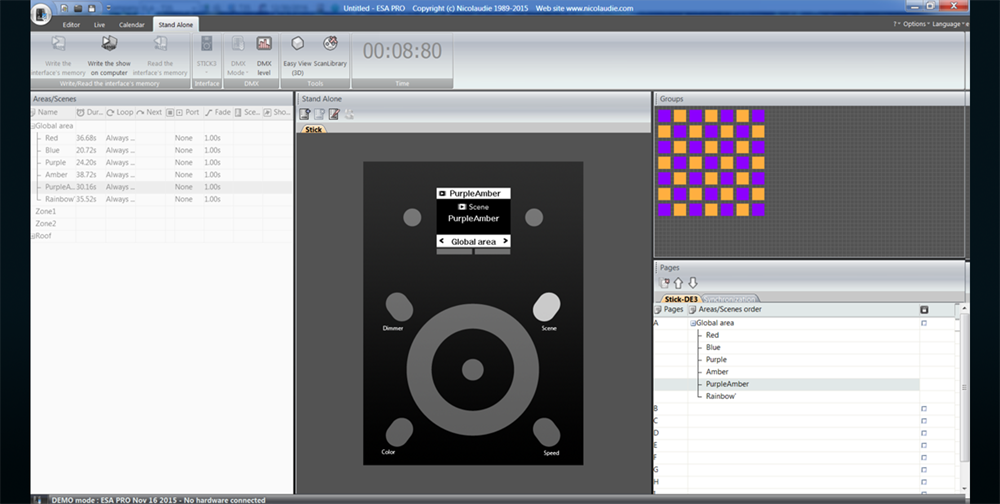Click the center button of the Stick wheel

[473, 369]
